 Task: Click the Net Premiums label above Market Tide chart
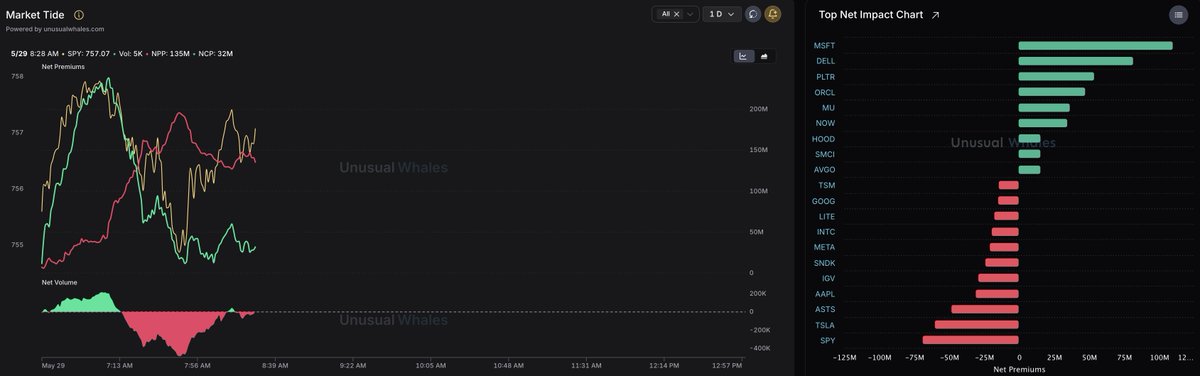point(63,66)
